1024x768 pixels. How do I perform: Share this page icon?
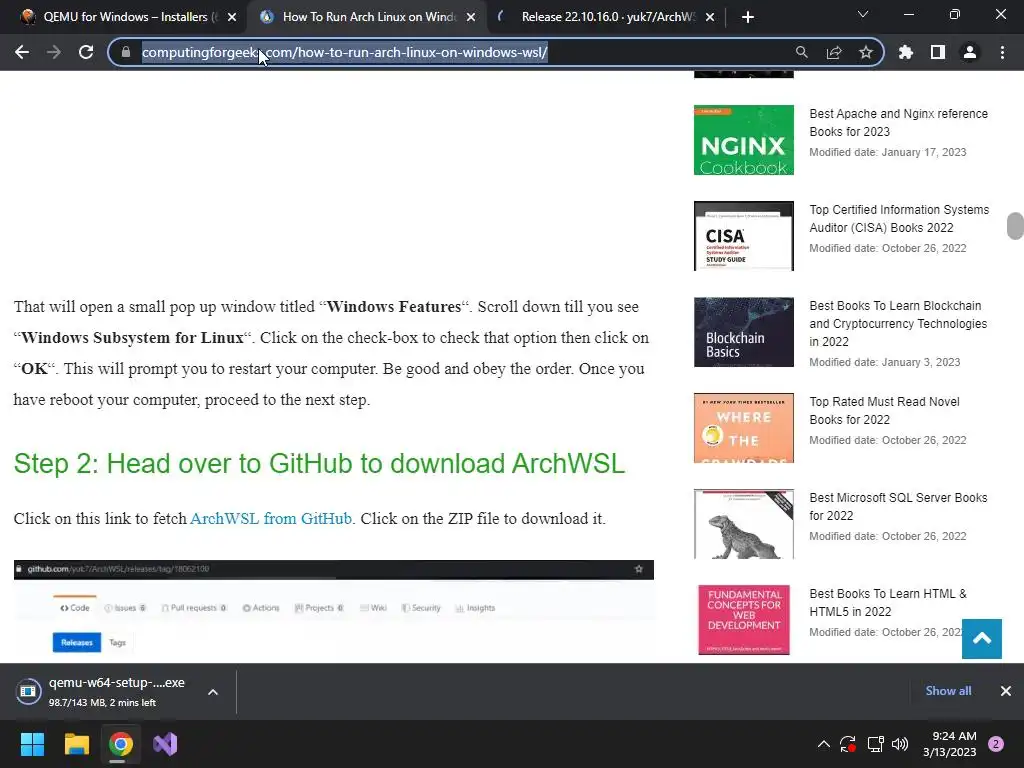pyautogui.click(x=834, y=52)
